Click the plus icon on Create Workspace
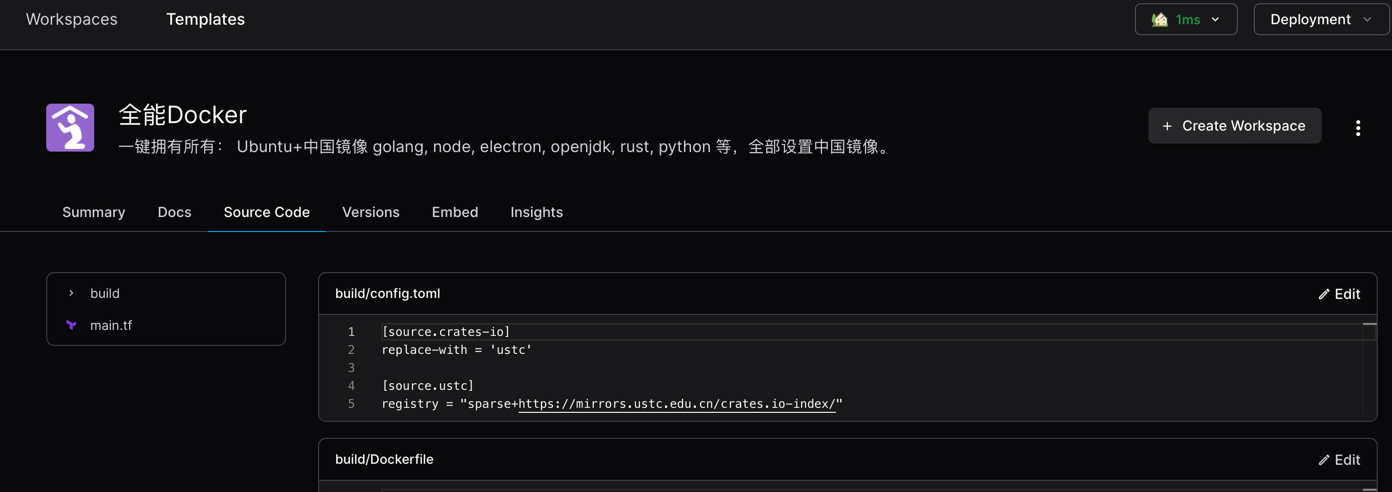The image size is (1392, 492). pyautogui.click(x=1167, y=126)
